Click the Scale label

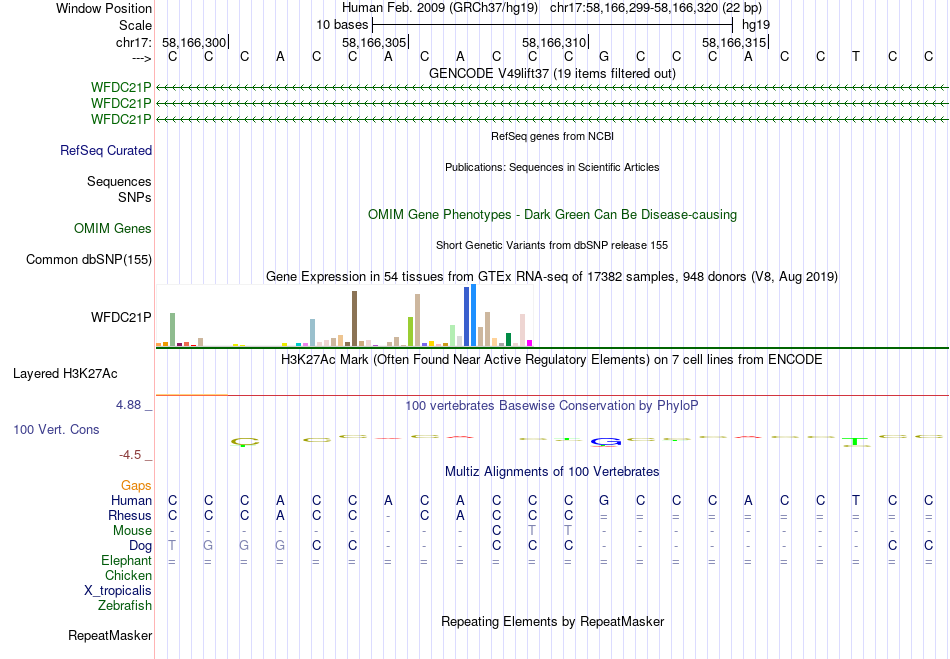pyautogui.click(x=136, y=25)
